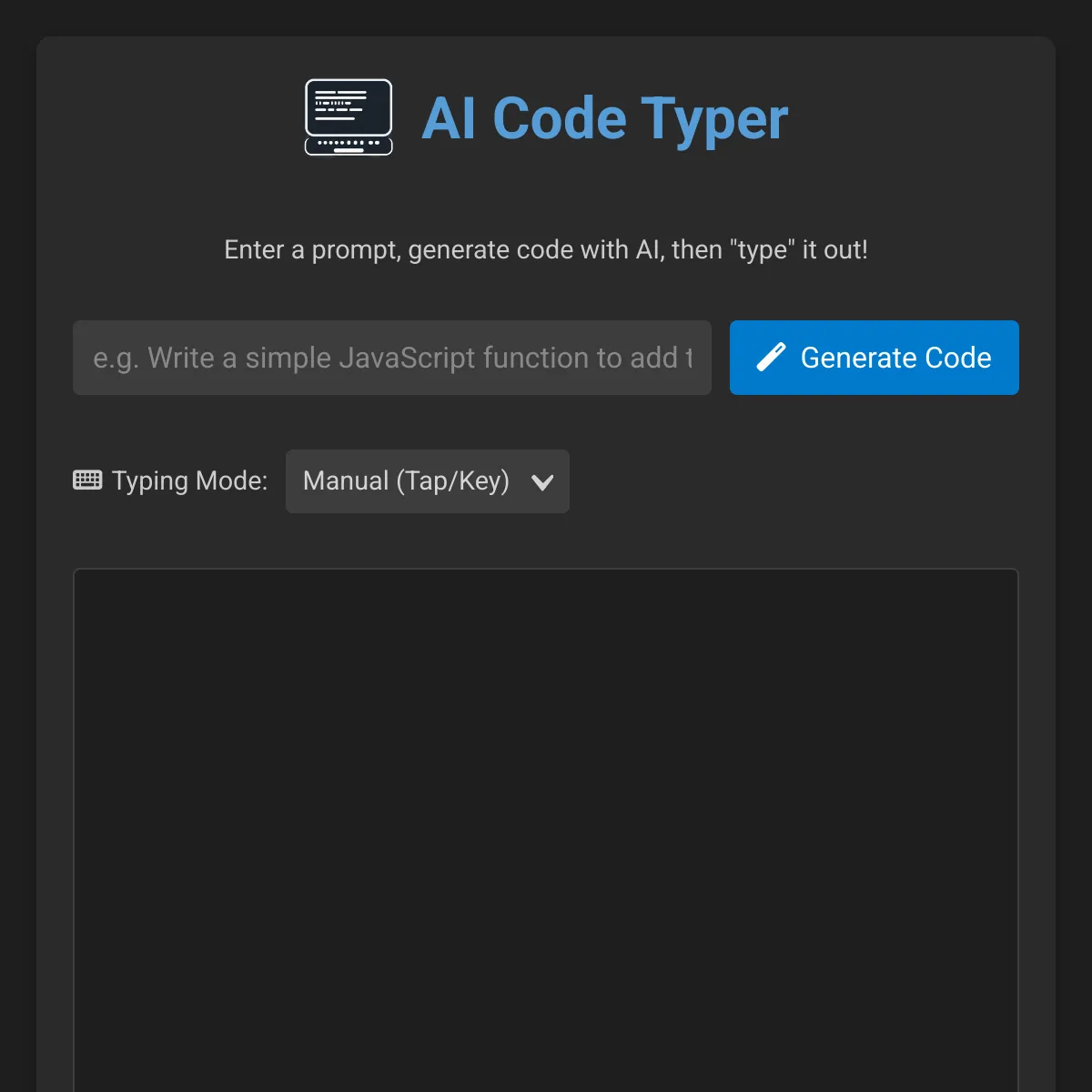This screenshot has height=1092, width=1092.
Task: Click the Generate Code button
Action: tap(875, 358)
